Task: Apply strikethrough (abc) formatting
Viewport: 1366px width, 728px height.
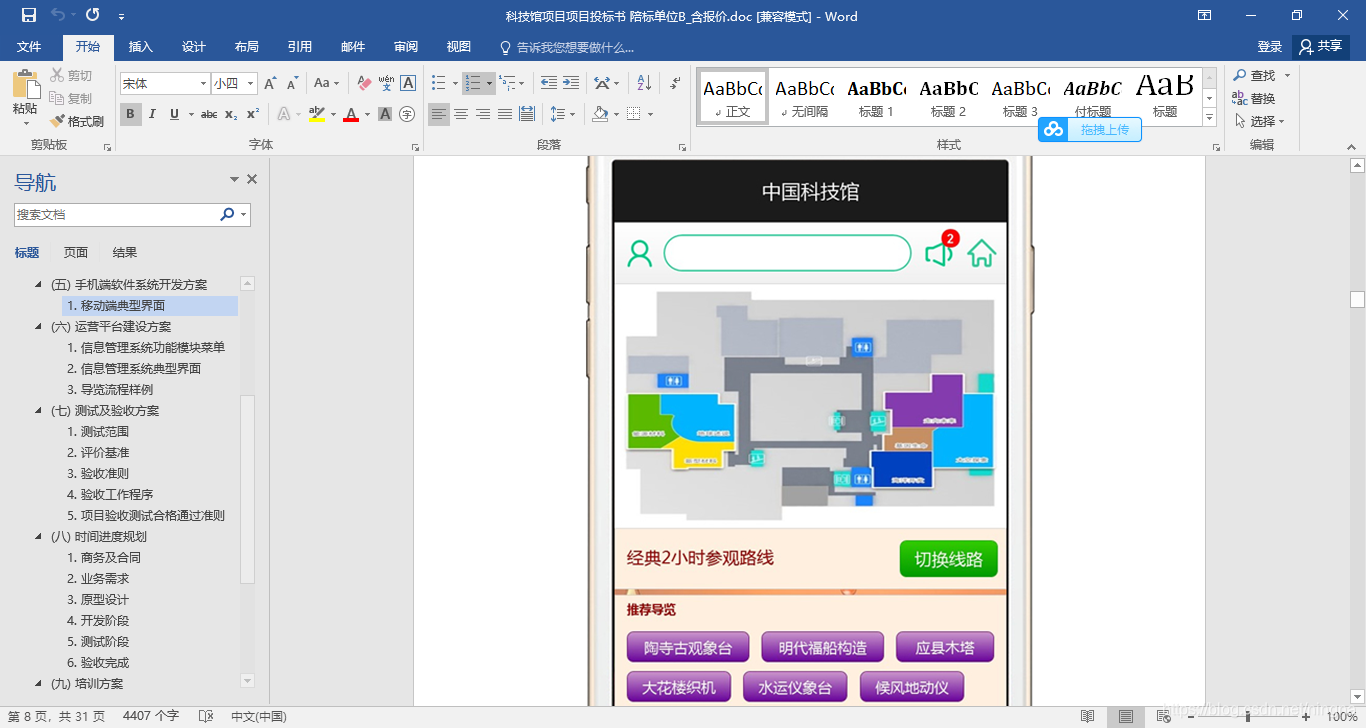Action: (x=209, y=115)
